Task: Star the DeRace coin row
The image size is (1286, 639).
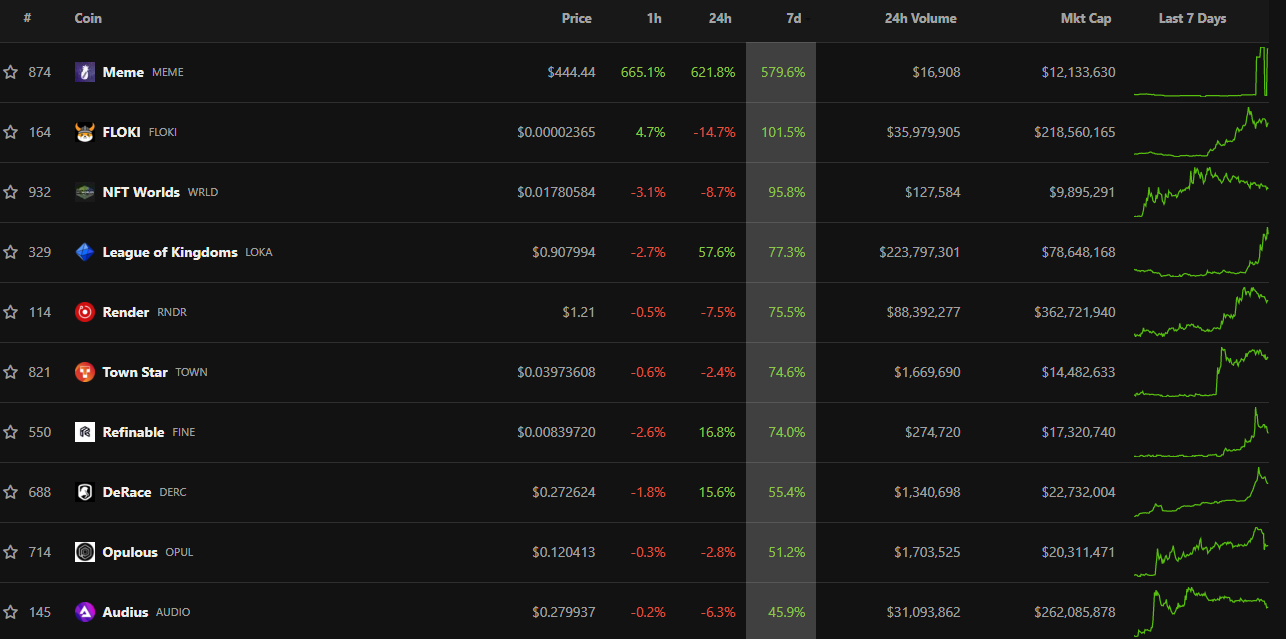Action: point(10,492)
